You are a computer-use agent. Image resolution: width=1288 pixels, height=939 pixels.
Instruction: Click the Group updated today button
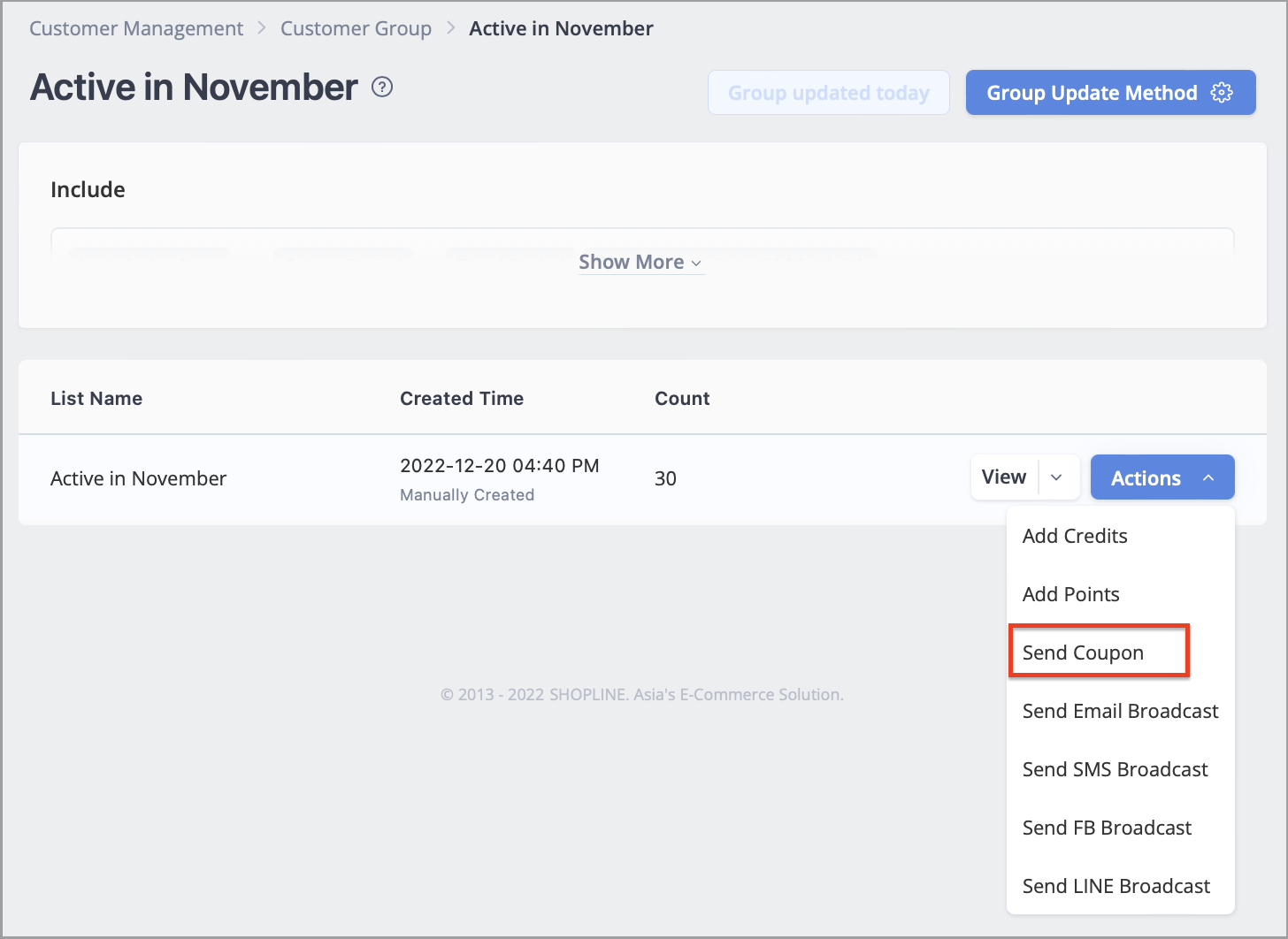click(829, 93)
